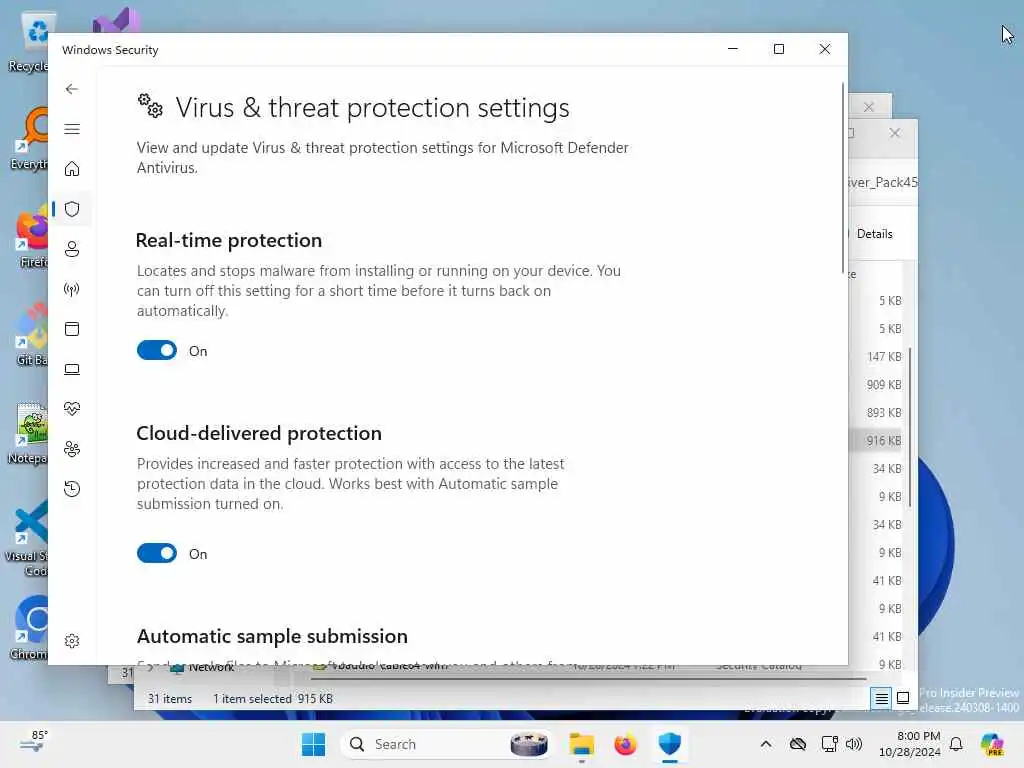Go back with the back arrow
The image size is (1024, 768).
tap(72, 89)
